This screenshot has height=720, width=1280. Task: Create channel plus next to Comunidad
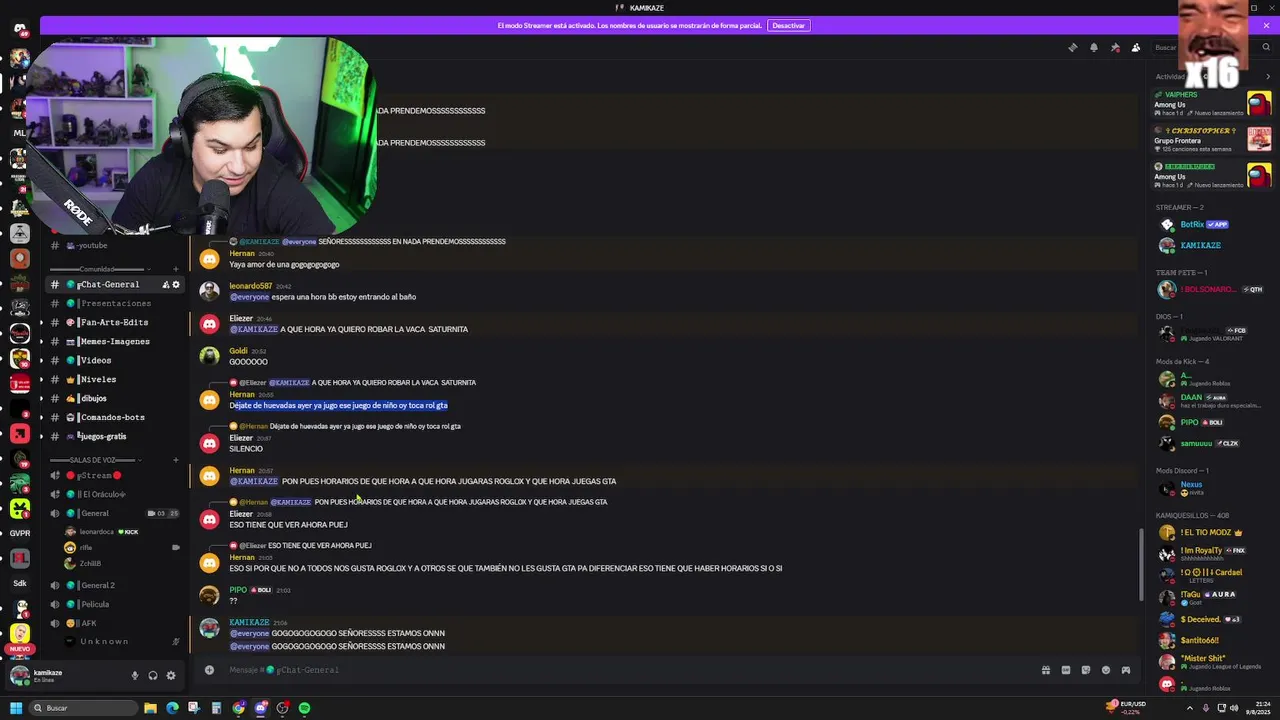176,269
